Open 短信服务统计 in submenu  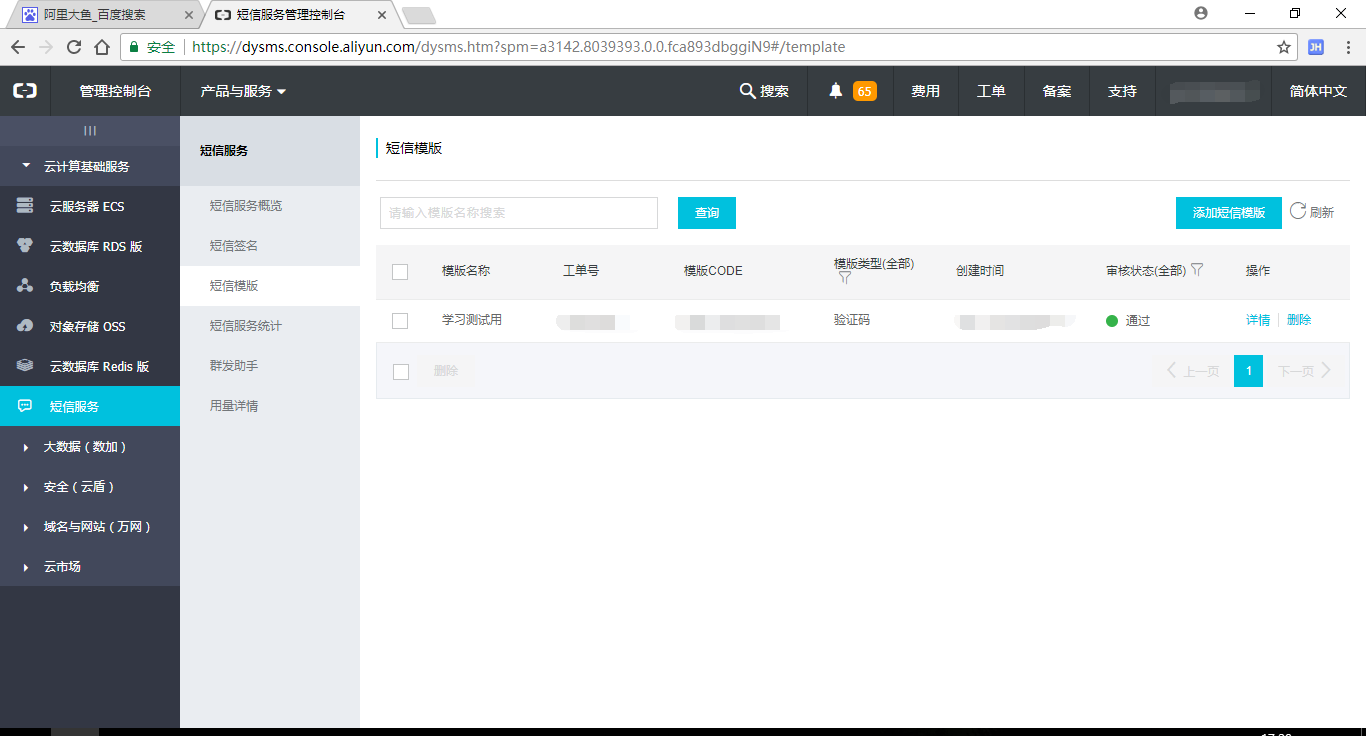pos(246,326)
